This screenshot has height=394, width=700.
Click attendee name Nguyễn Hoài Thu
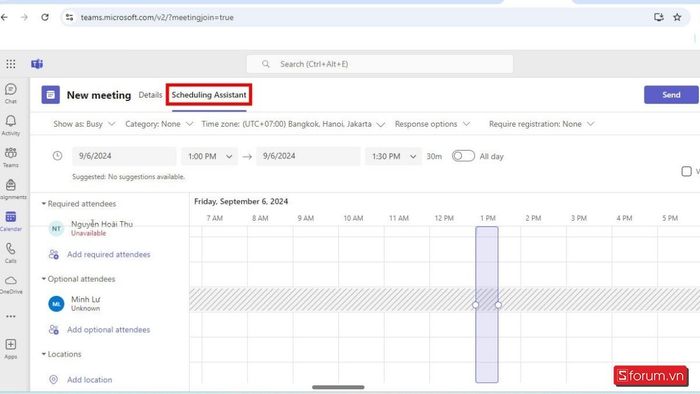[102, 224]
